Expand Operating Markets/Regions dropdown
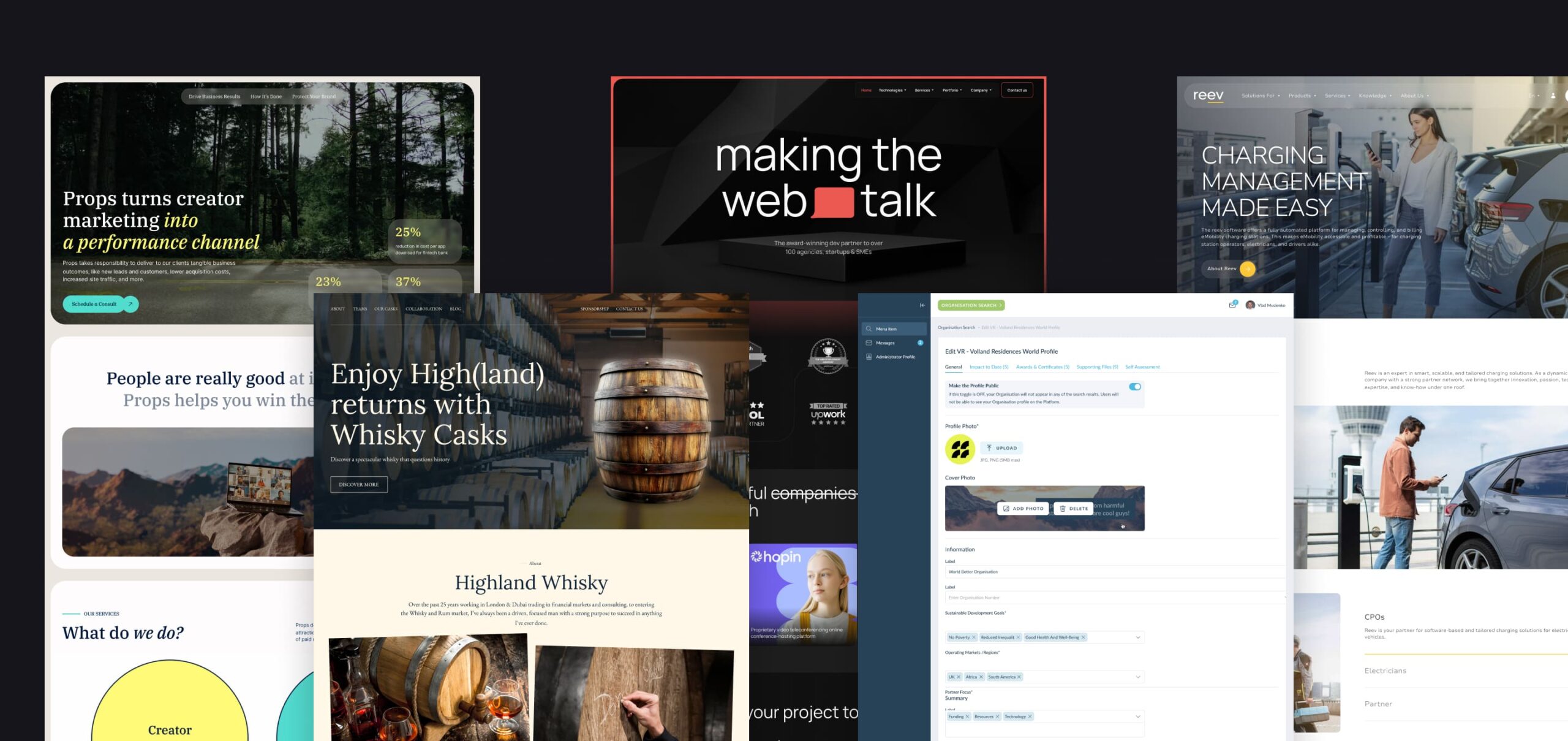Image resolution: width=1568 pixels, height=741 pixels. coord(1138,677)
